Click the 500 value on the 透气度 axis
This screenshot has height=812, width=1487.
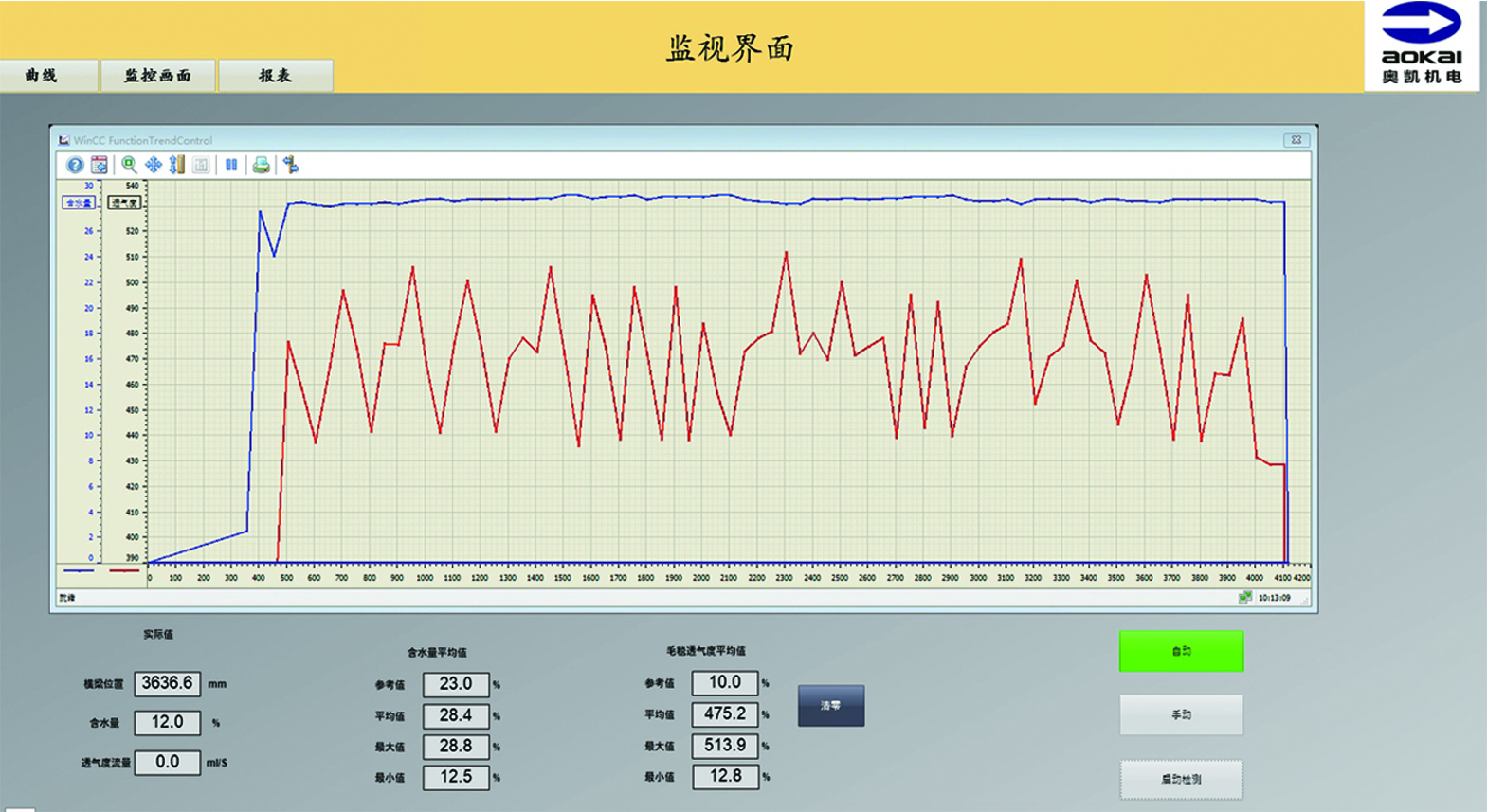coord(133,282)
